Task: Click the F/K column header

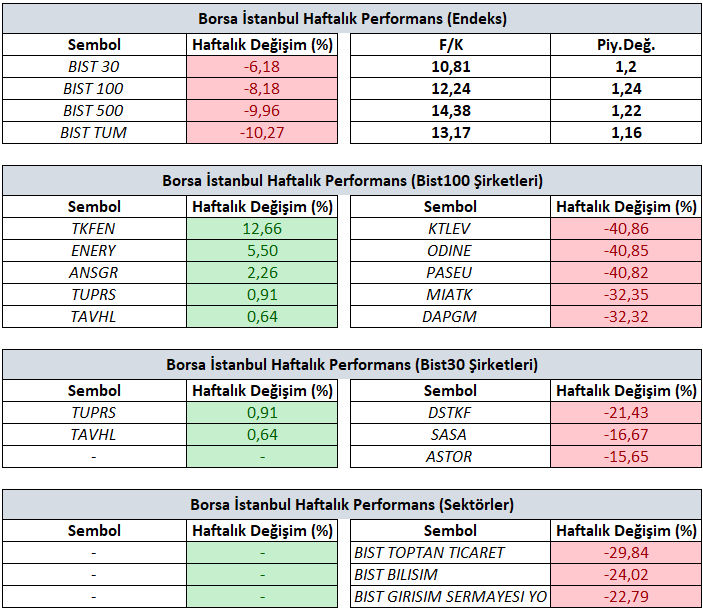Action: point(451,44)
